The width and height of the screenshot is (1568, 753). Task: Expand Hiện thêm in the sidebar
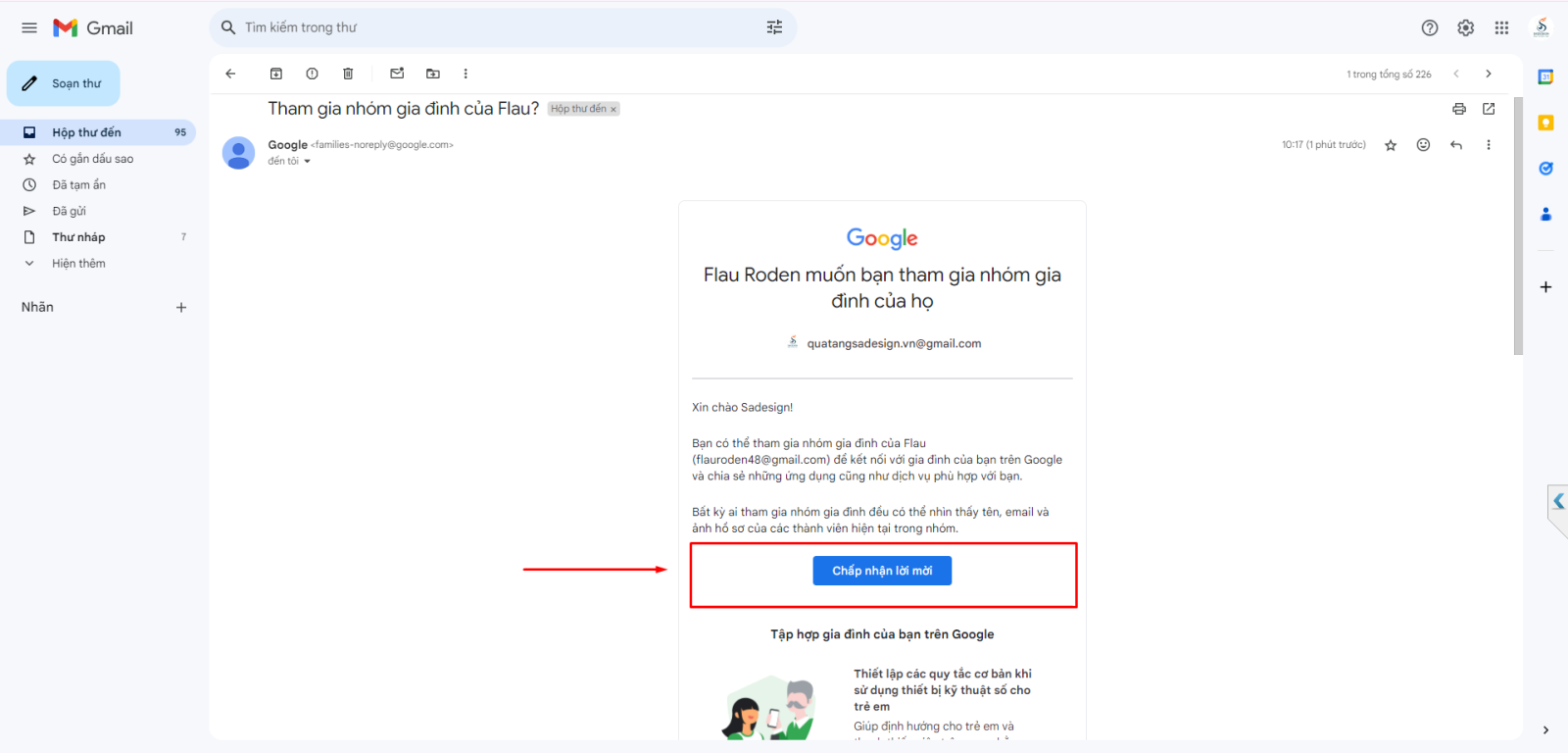pos(98,264)
